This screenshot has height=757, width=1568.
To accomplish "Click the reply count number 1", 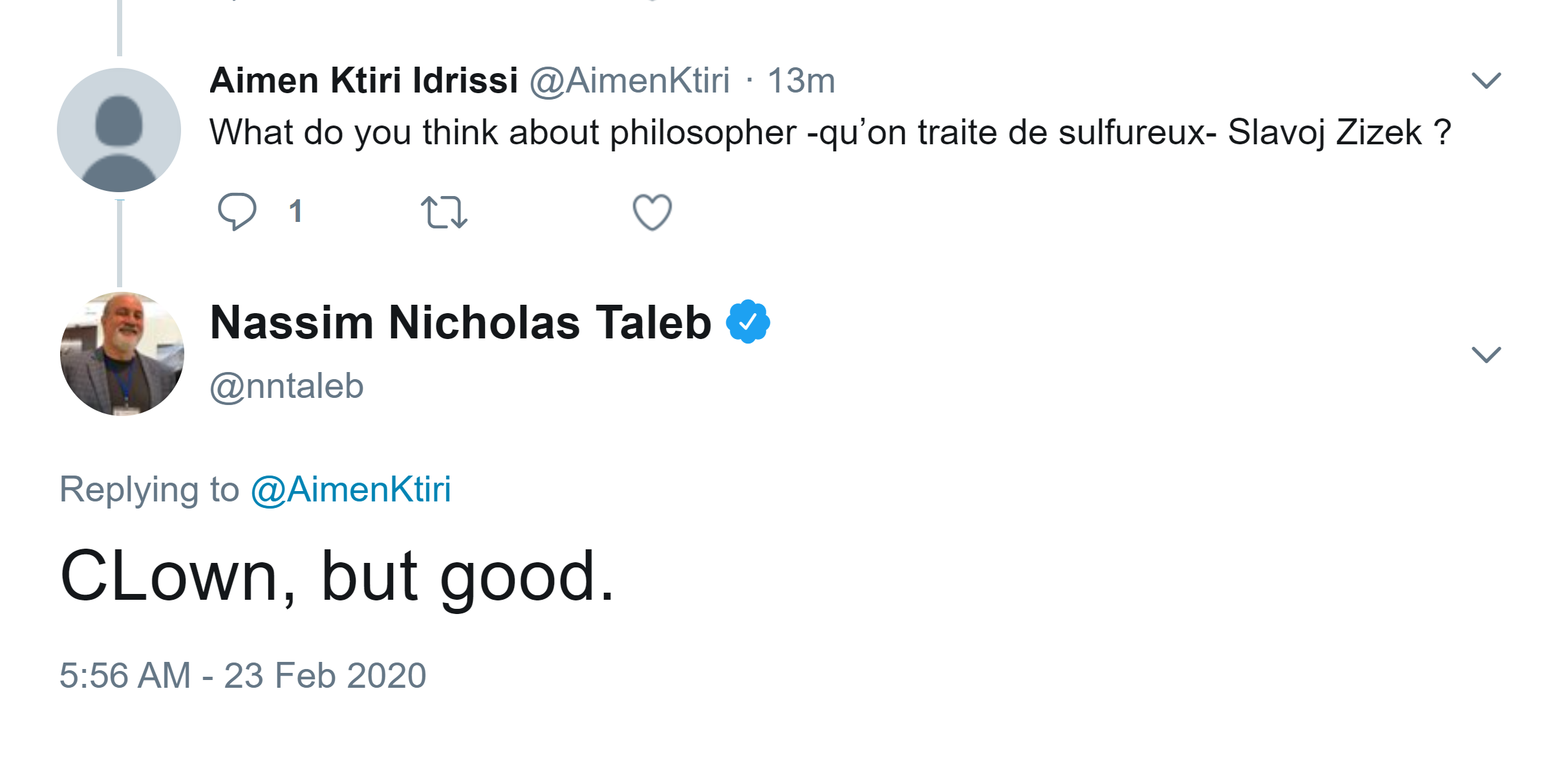I will tap(295, 212).
